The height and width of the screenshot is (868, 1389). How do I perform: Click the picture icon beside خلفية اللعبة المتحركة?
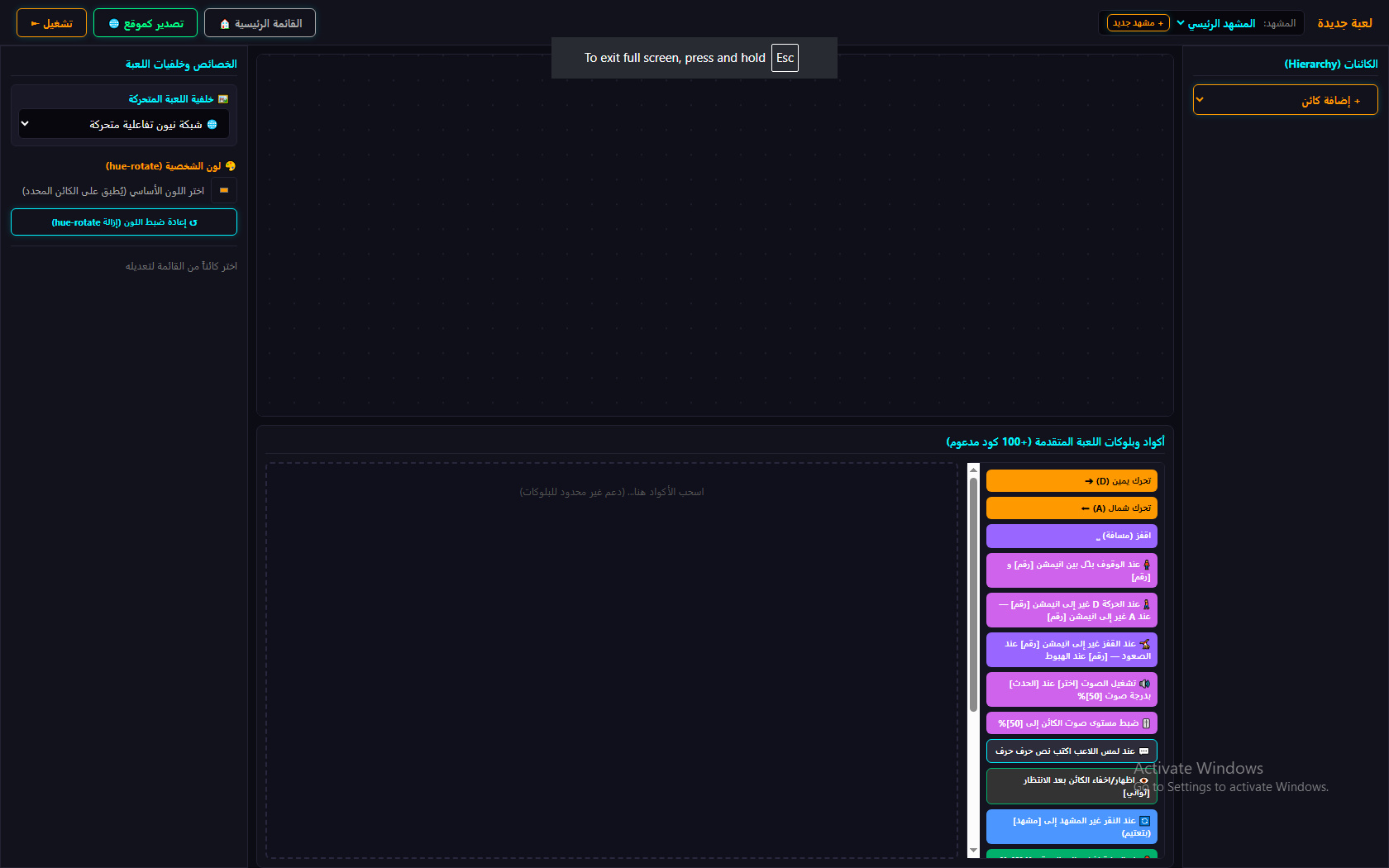coord(223,99)
